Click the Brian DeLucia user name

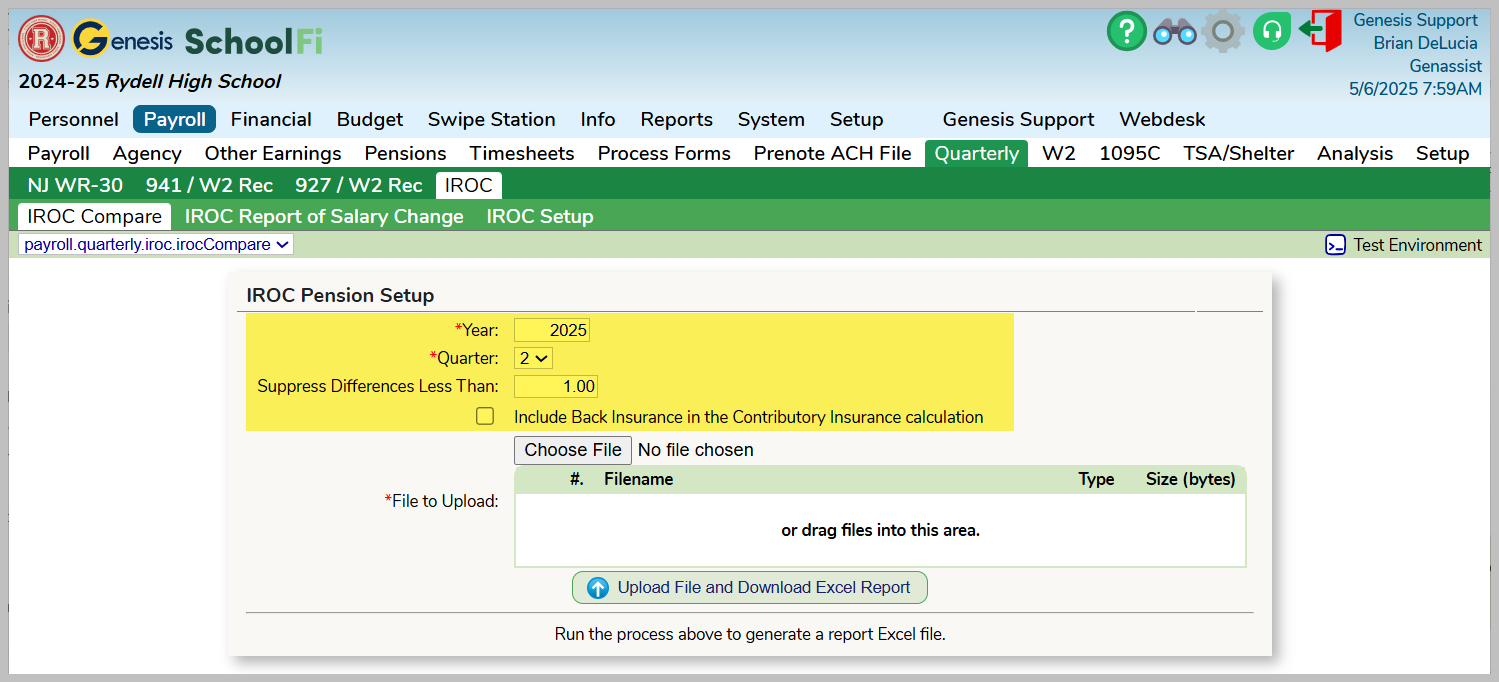pyautogui.click(x=1425, y=43)
